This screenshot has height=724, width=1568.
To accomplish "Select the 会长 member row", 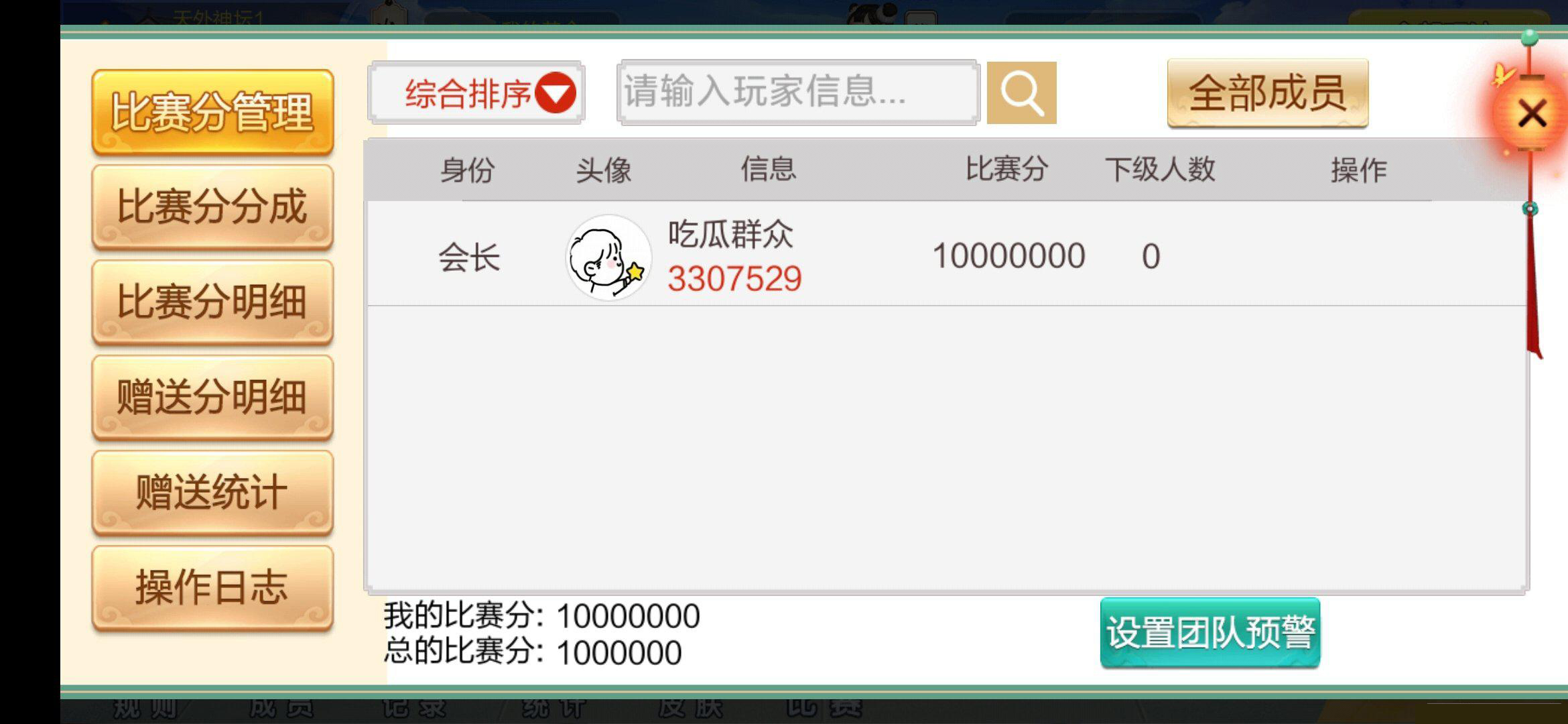I will click(x=946, y=255).
